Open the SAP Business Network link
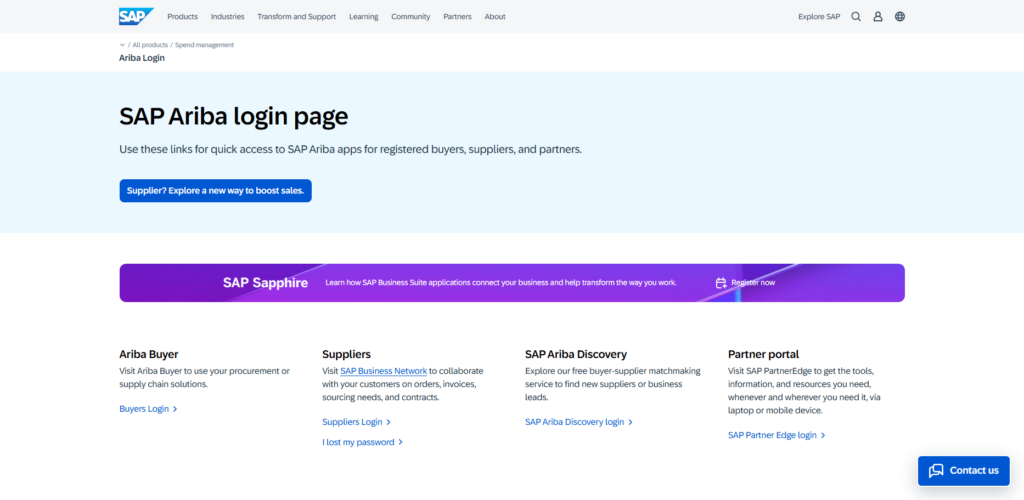Image resolution: width=1024 pixels, height=500 pixels. pos(383,371)
